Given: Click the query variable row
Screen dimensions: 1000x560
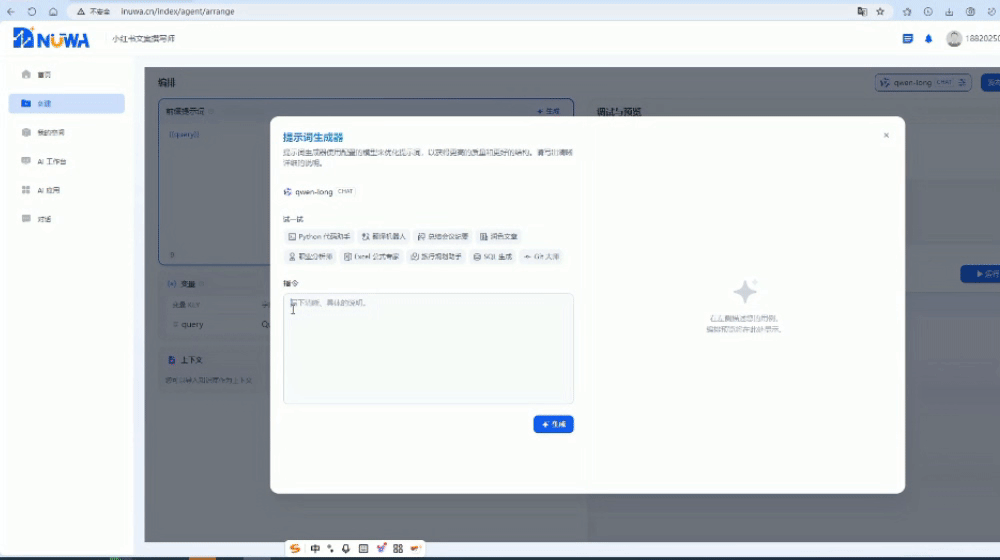Looking at the screenshot, I should click(217, 324).
